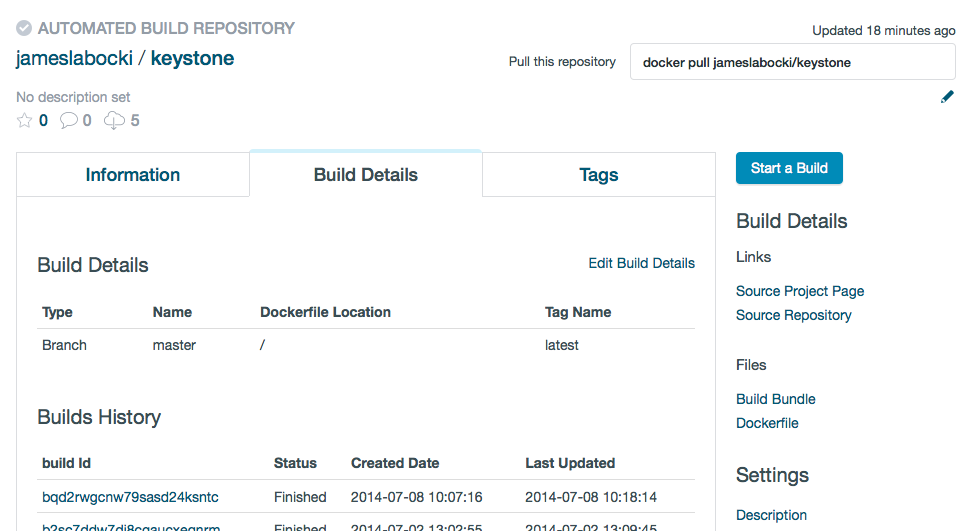Image resolution: width=963 pixels, height=531 pixels.
Task: Switch to the Information tab
Action: [x=133, y=175]
